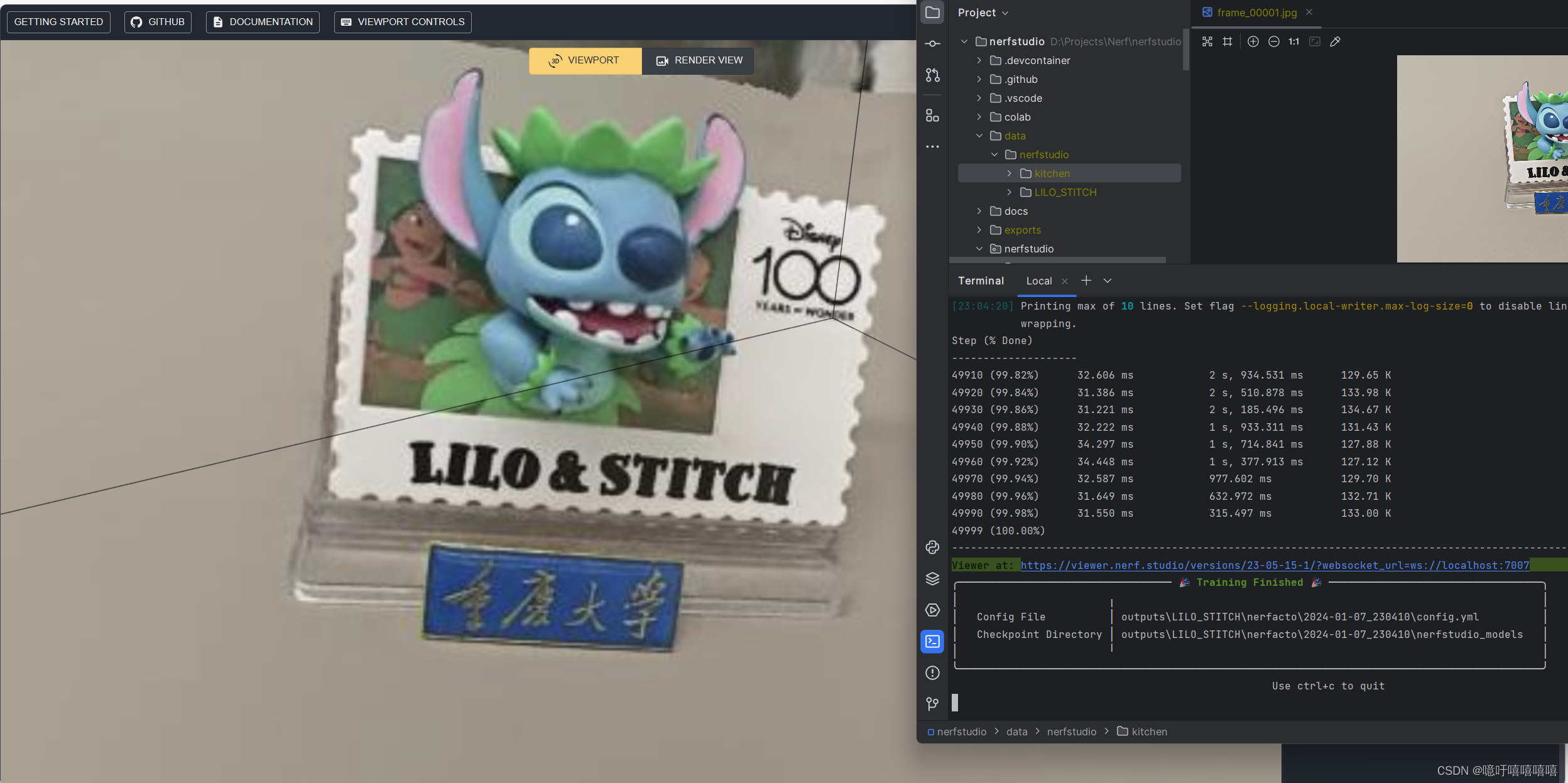Expand the exports folder
The image size is (1568, 783).
[979, 230]
